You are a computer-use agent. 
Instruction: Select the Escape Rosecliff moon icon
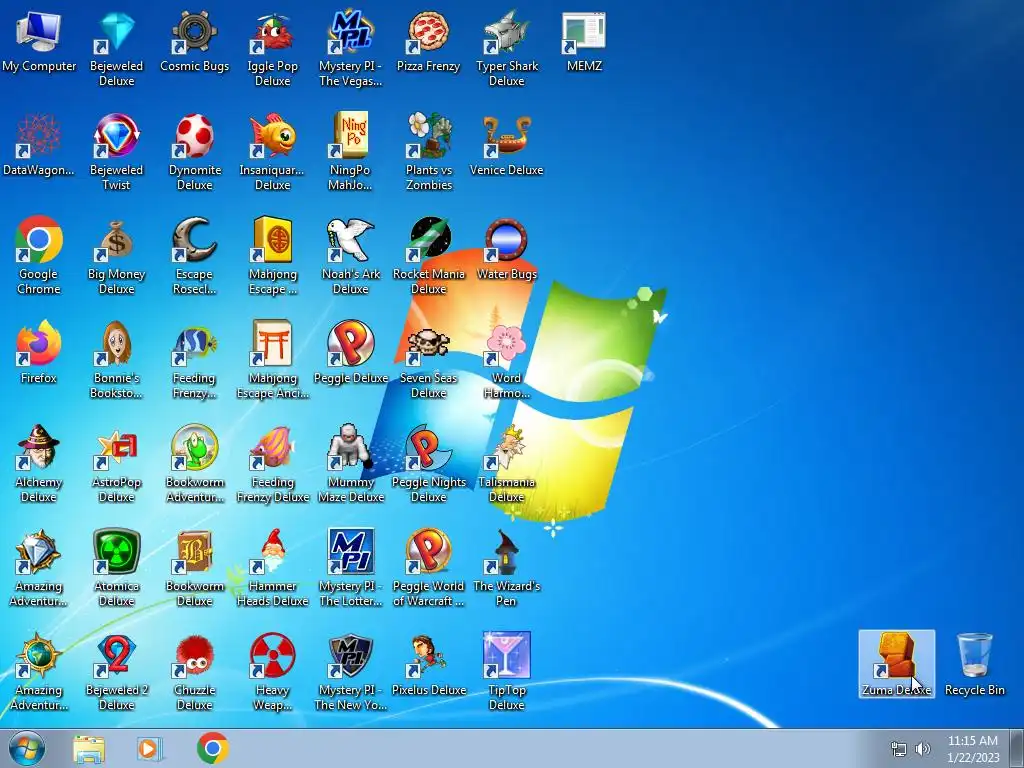(195, 240)
